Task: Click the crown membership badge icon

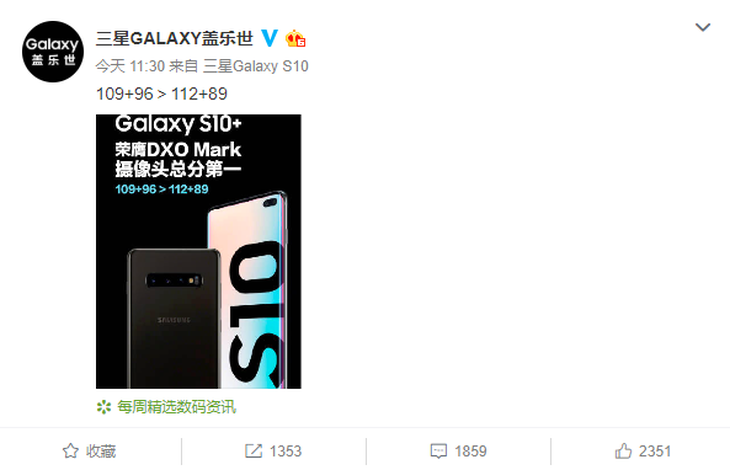Action: tap(296, 39)
